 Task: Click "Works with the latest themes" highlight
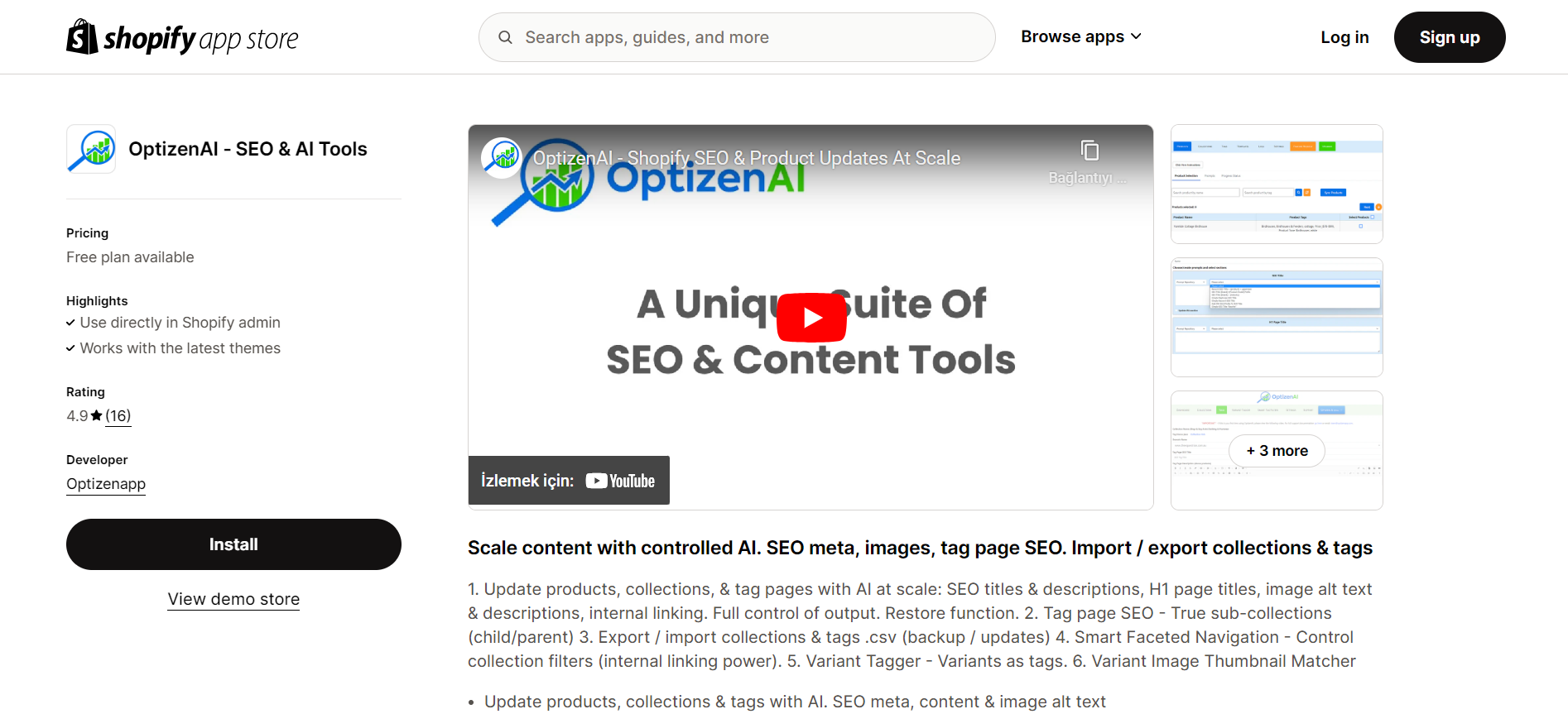pyautogui.click(x=180, y=348)
